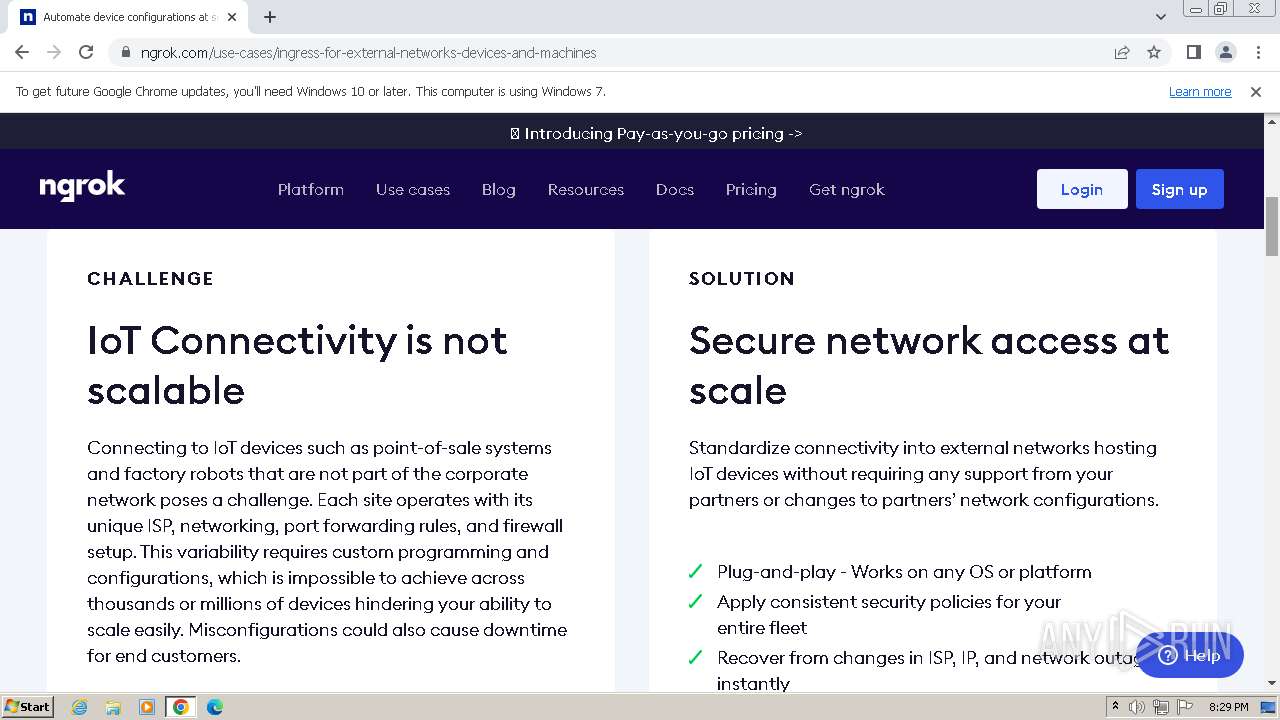Click the Login button
Viewport: 1280px width, 720px height.
(x=1082, y=189)
